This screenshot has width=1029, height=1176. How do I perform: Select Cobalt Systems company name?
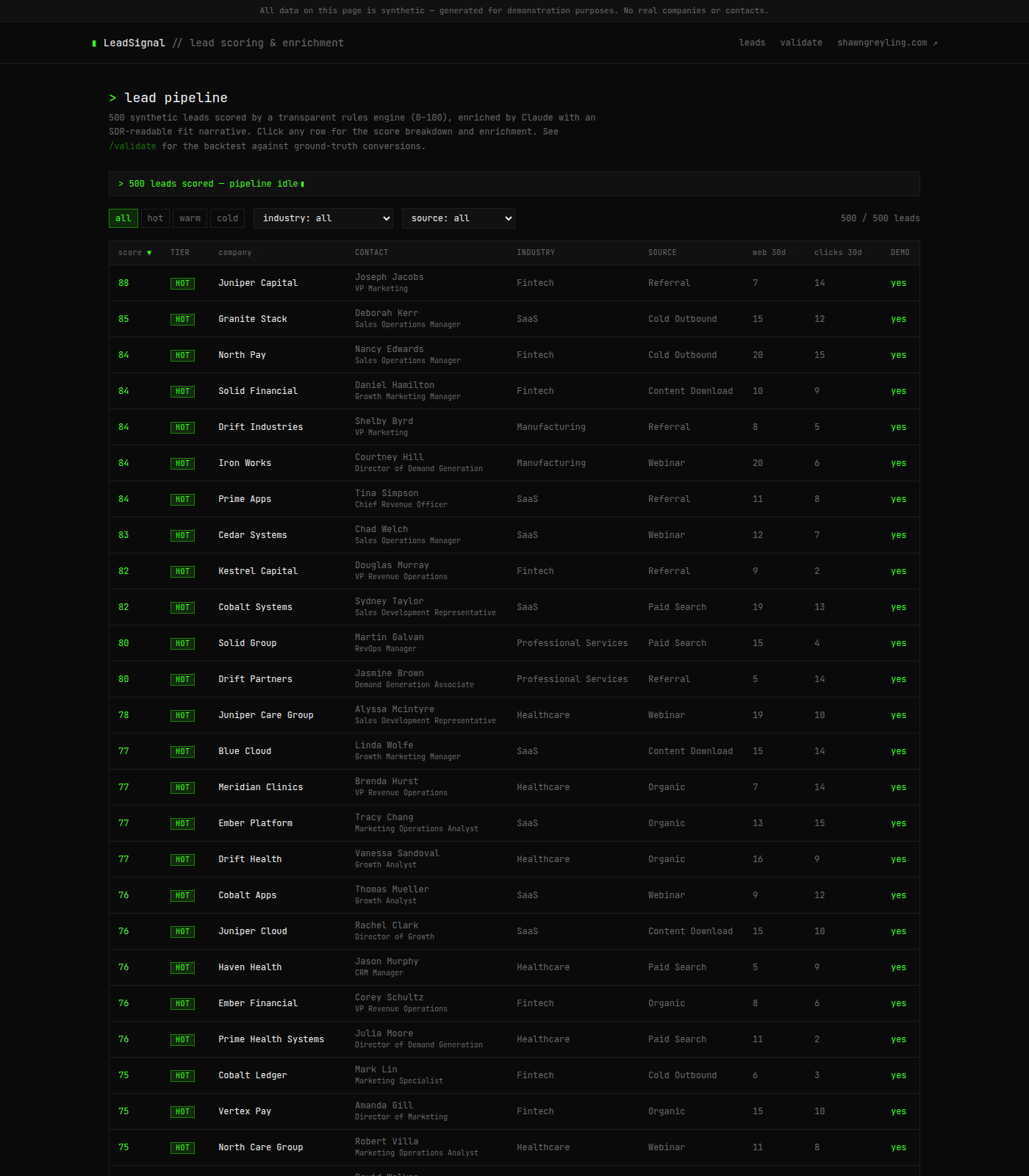(255, 607)
